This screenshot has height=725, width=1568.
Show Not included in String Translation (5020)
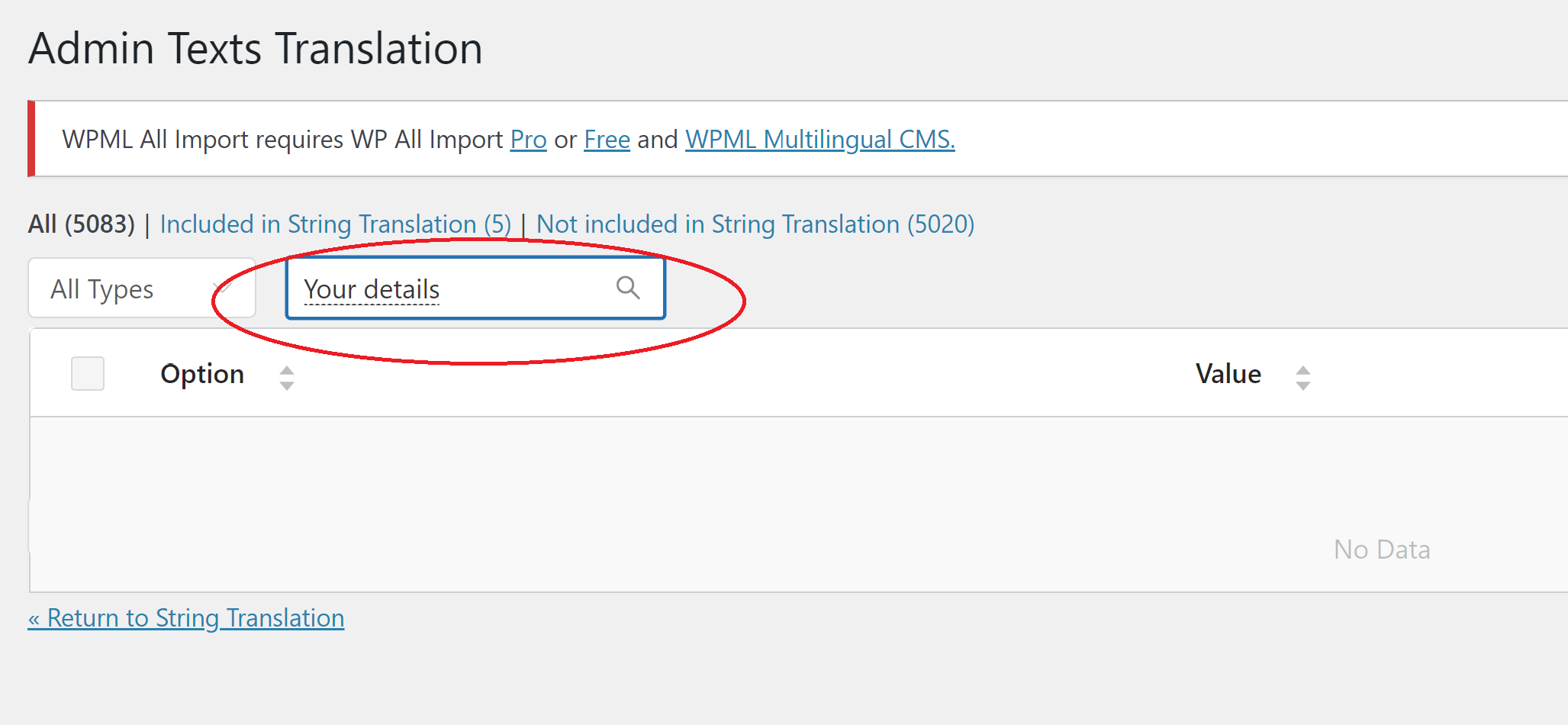(755, 224)
